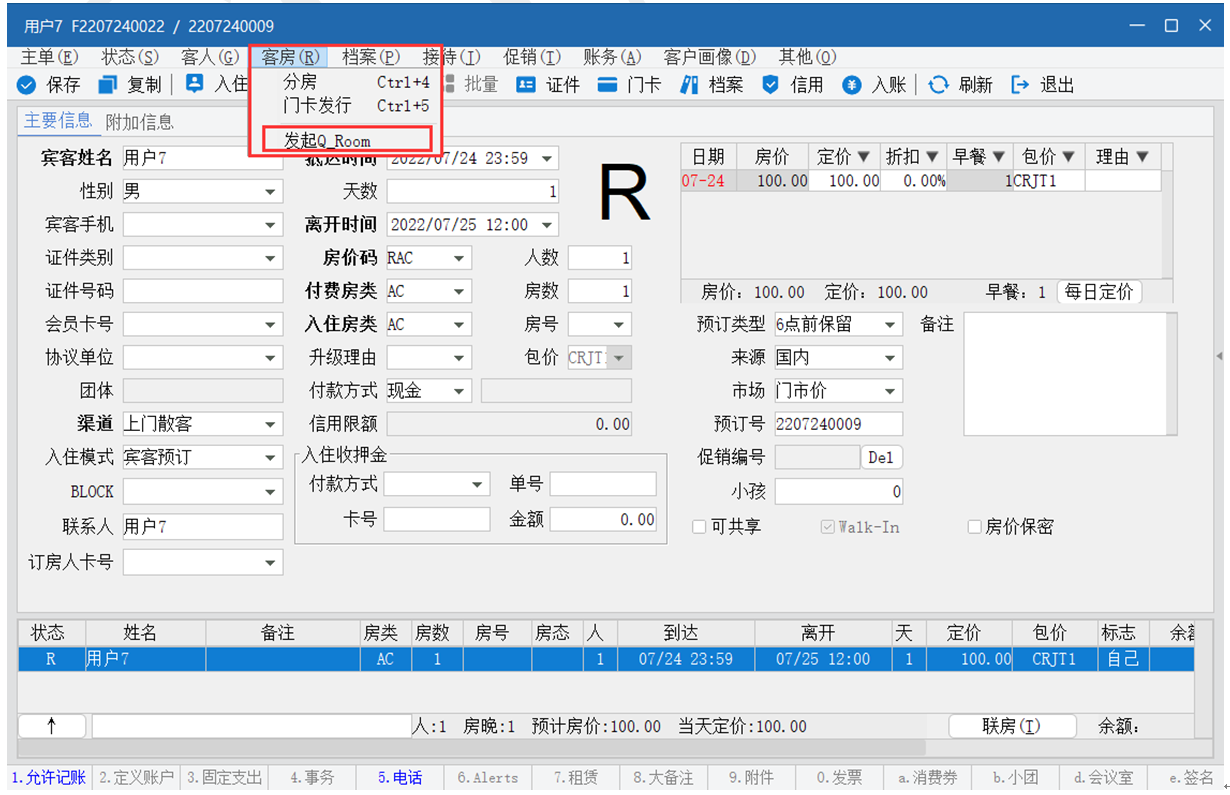The height and width of the screenshot is (795, 1230).
Task: Select the 用户7 reservation row in the list
Action: pyautogui.click(x=606, y=659)
